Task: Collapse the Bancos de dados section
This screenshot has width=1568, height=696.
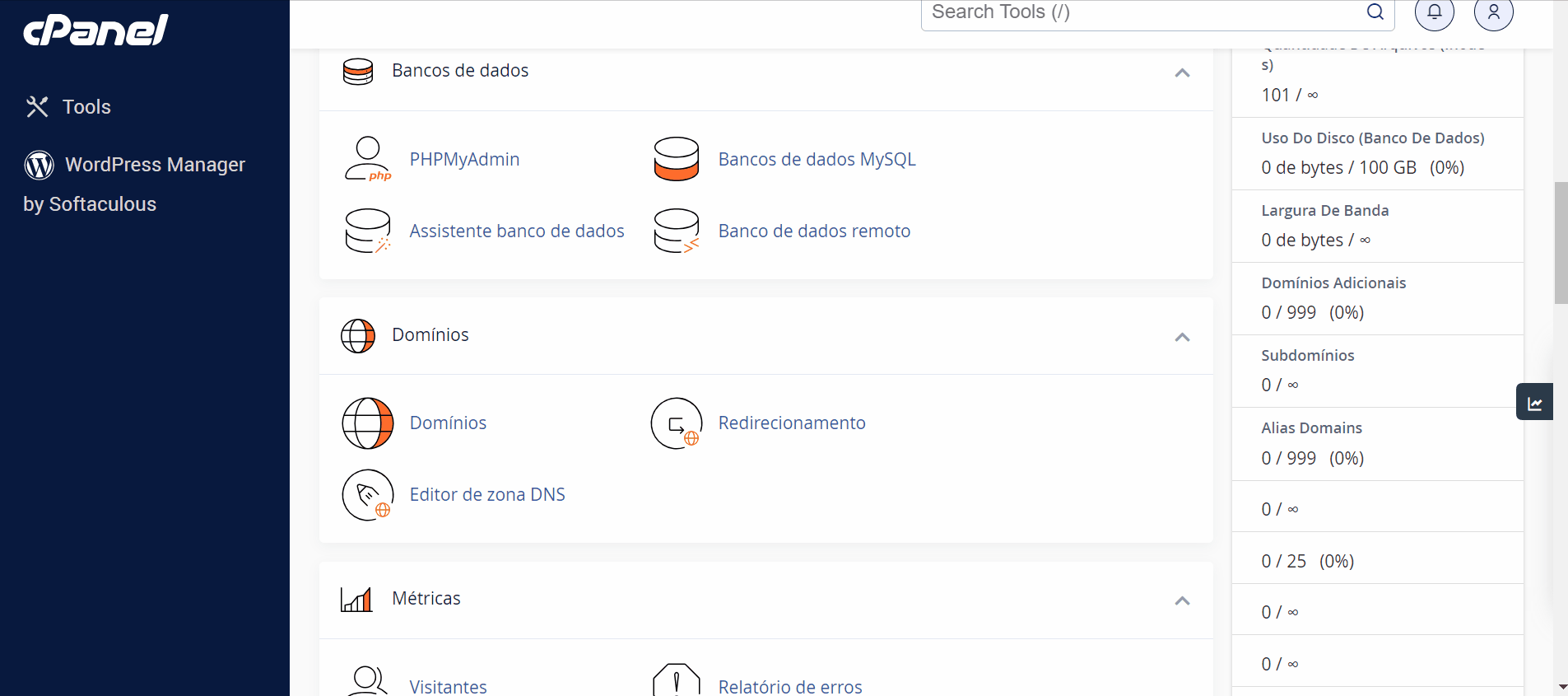Action: [1182, 72]
